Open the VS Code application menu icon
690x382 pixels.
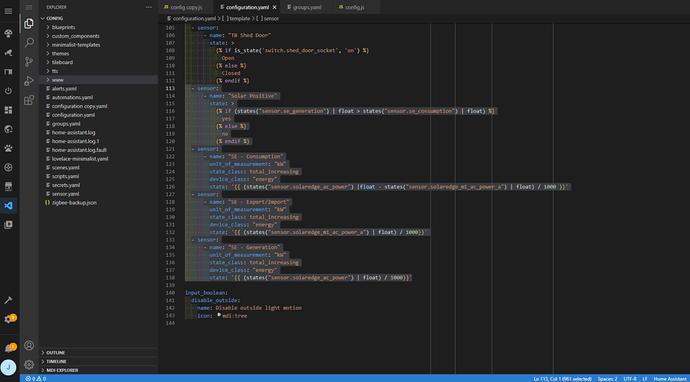(29, 7)
